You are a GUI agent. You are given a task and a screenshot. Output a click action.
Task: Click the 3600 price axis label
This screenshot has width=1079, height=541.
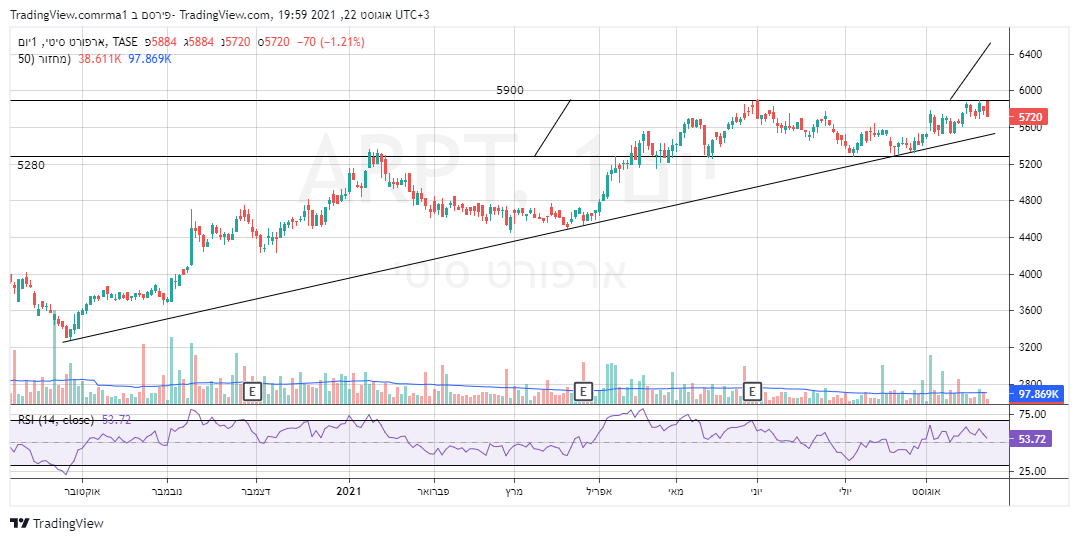coord(1030,310)
